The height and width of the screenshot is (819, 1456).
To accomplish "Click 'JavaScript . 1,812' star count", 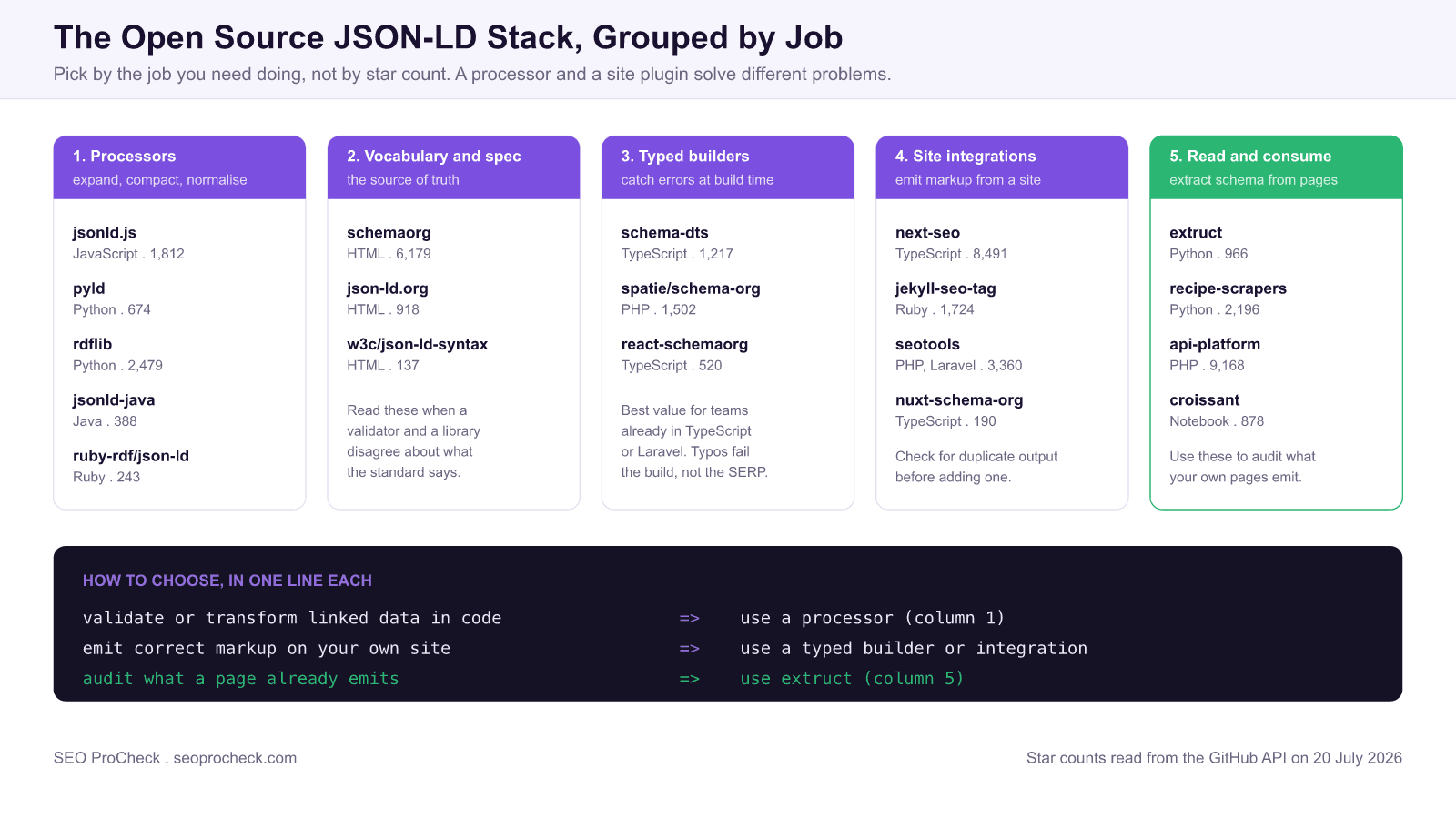I will [x=128, y=254].
